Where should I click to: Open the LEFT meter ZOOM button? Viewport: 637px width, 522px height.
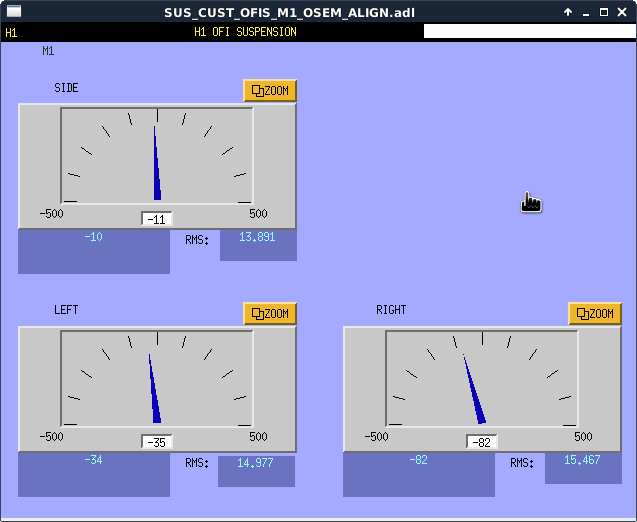tap(270, 314)
